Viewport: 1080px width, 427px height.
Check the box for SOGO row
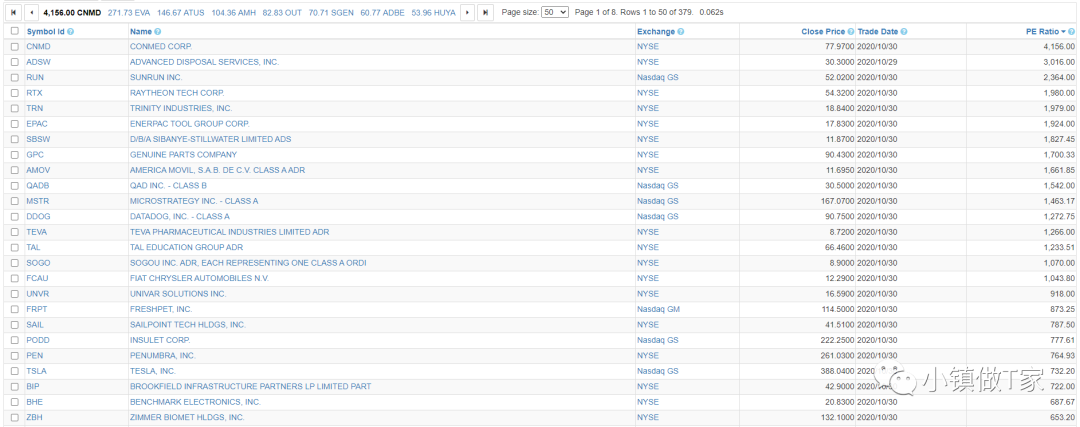pyautogui.click(x=14, y=263)
